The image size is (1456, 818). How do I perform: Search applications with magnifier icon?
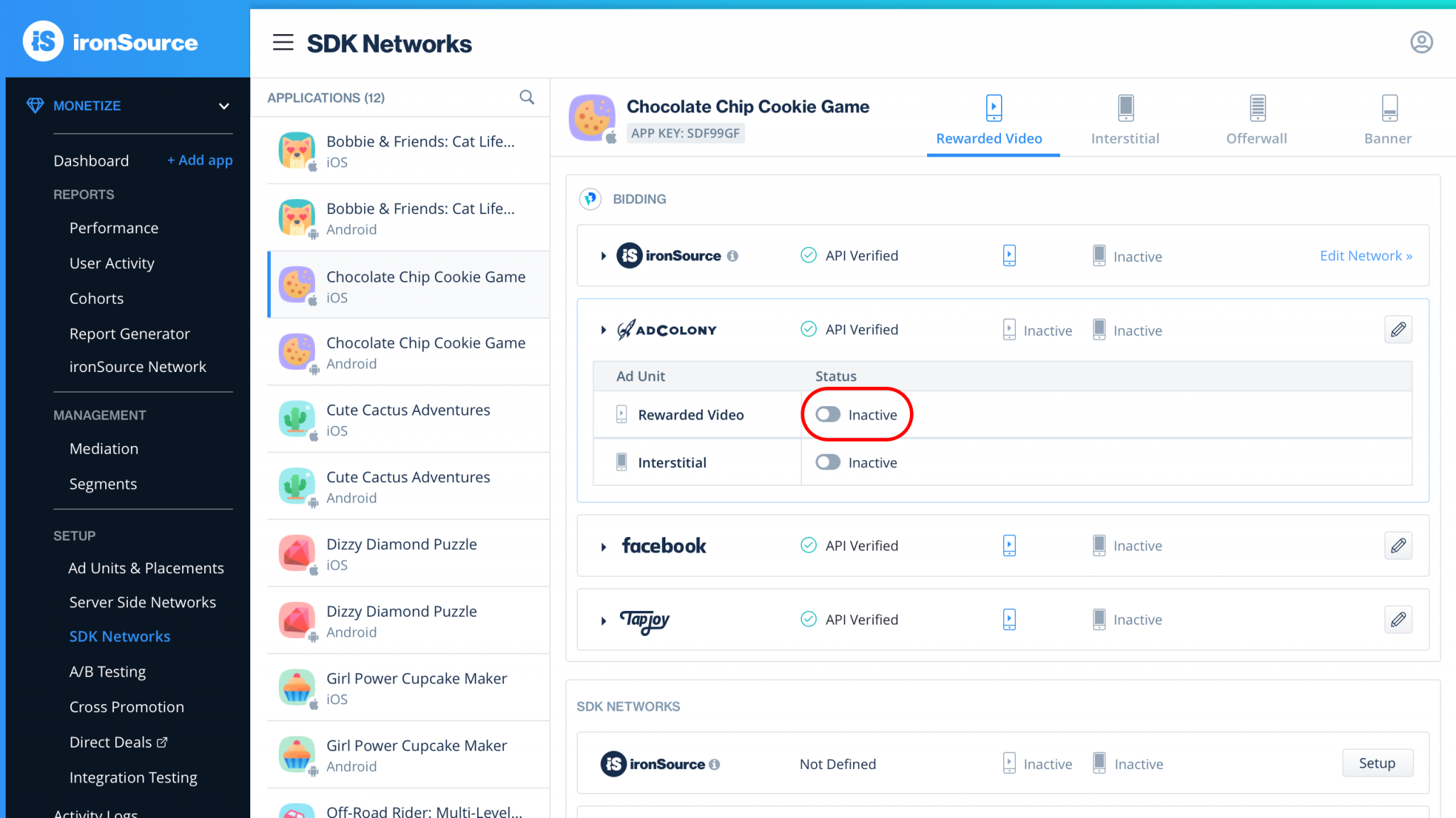coord(527,97)
